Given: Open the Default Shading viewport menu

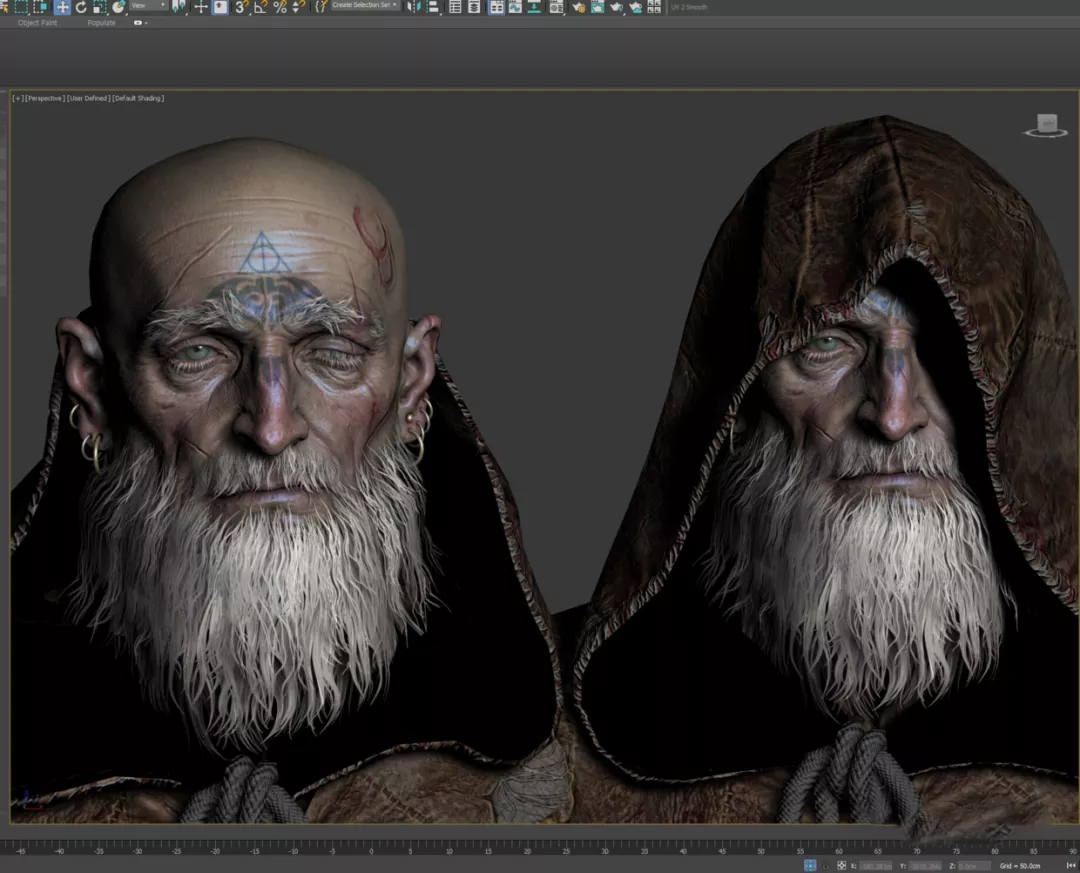Looking at the screenshot, I should tap(139, 98).
